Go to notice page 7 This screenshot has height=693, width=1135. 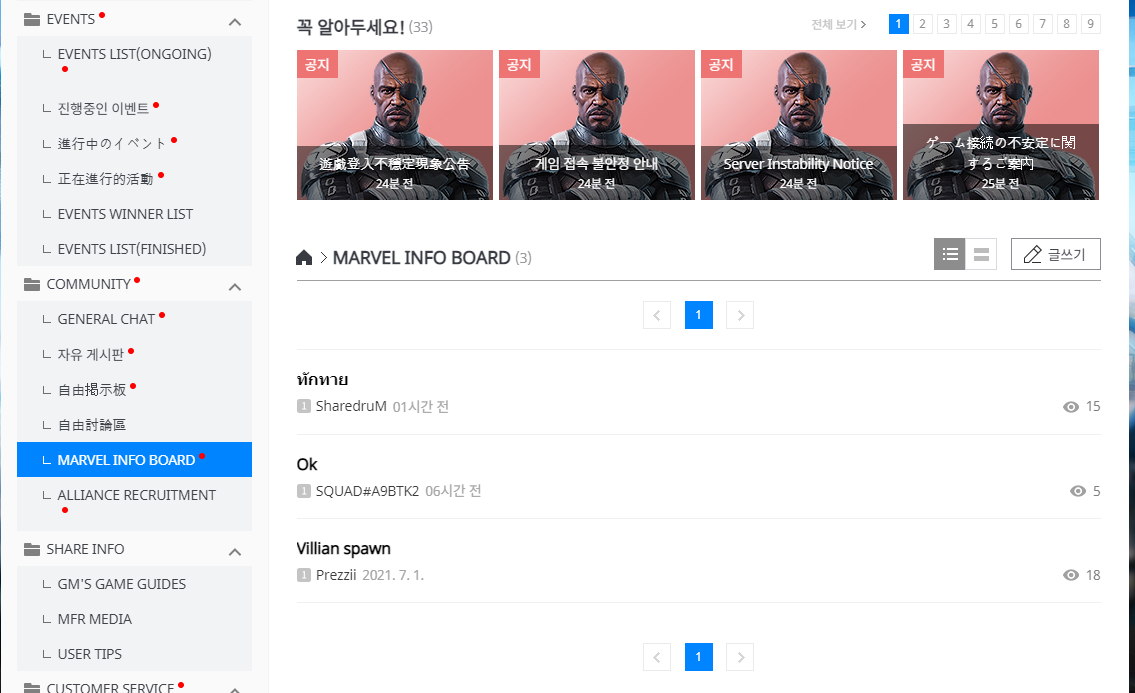coord(1042,24)
